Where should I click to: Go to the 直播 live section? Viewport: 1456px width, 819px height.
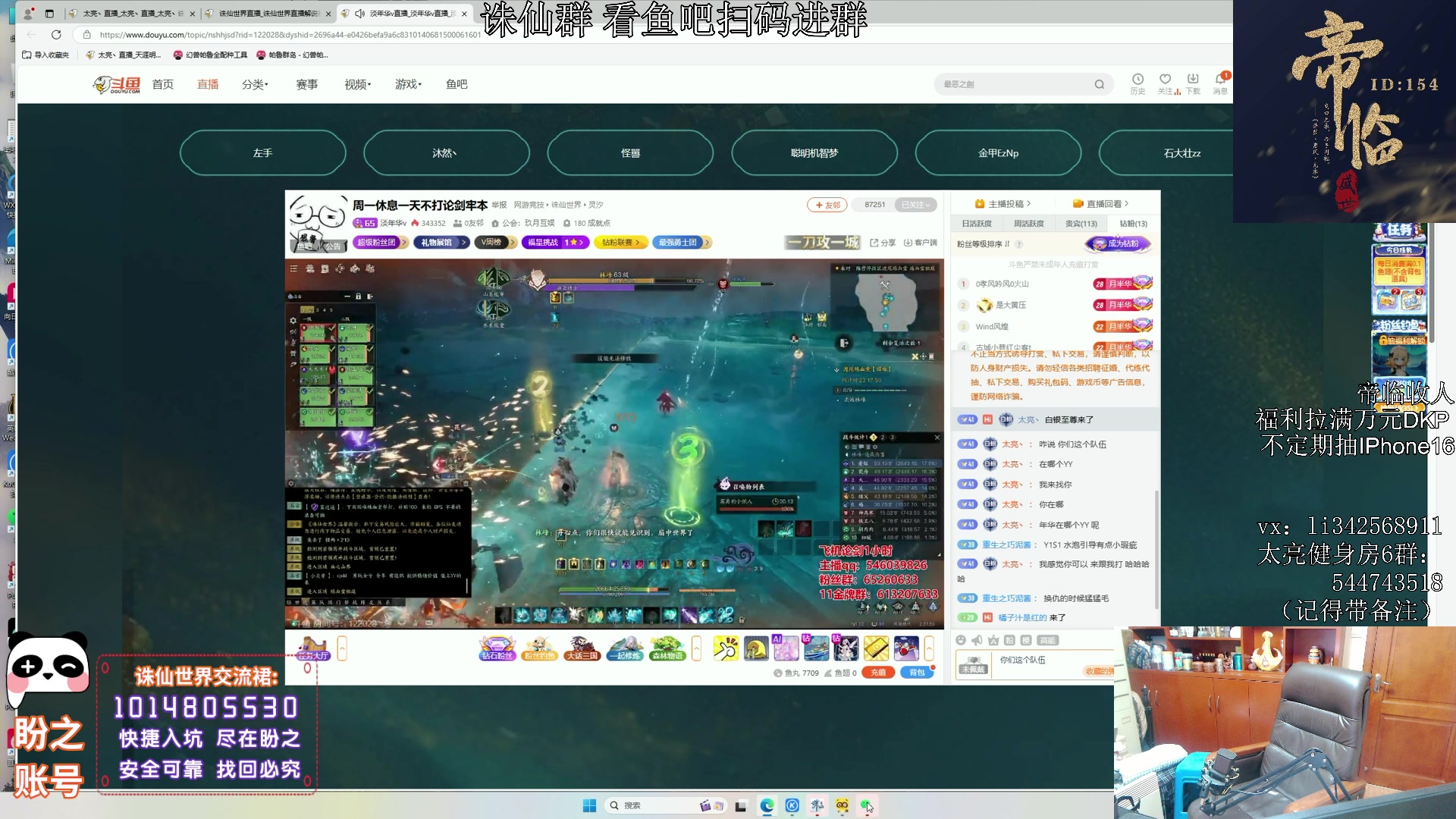pos(208,84)
